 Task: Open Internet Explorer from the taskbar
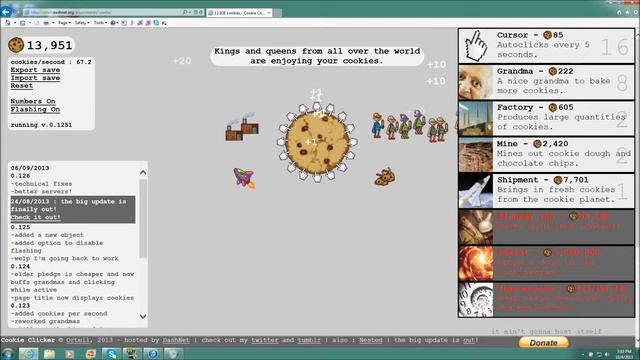(x=29, y=353)
